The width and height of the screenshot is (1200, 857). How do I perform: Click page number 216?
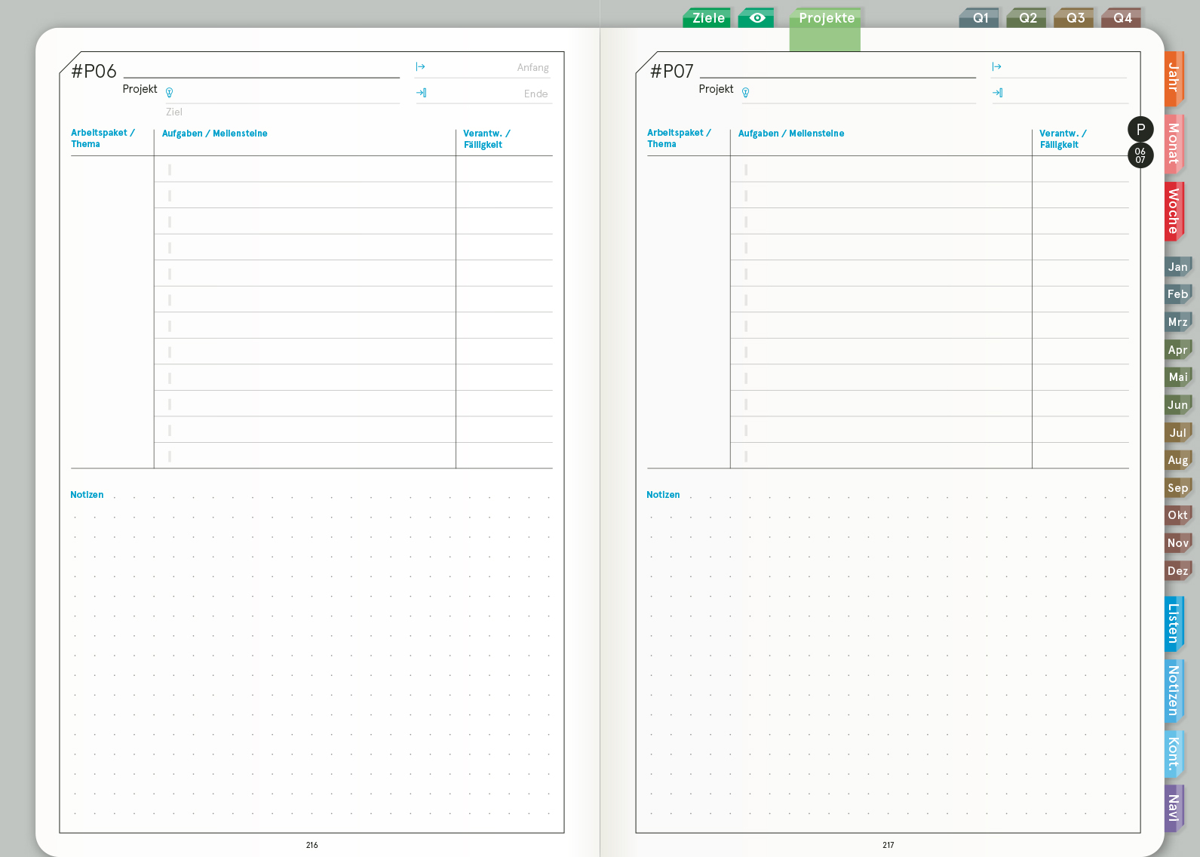[x=312, y=845]
